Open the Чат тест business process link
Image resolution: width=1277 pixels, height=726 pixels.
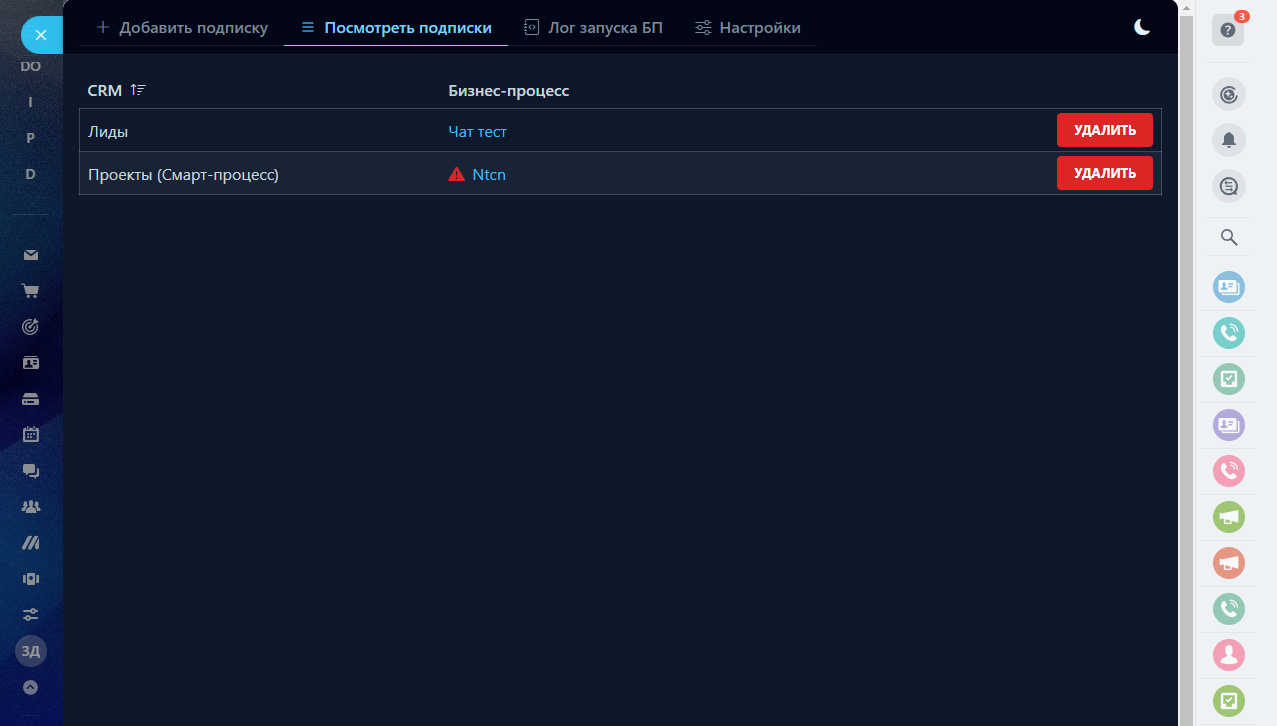click(477, 131)
